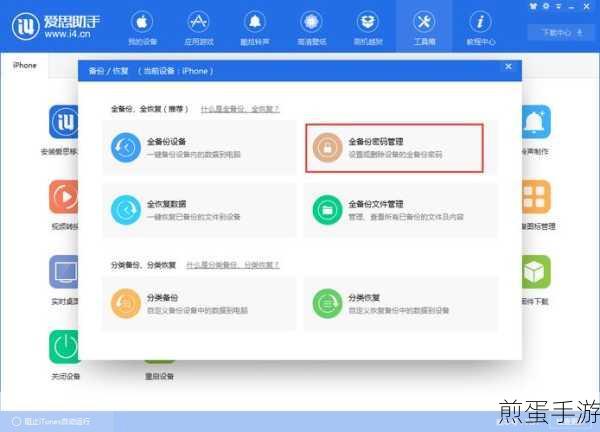Open the orange icon management grid
600x432 pixels.
coord(536,197)
